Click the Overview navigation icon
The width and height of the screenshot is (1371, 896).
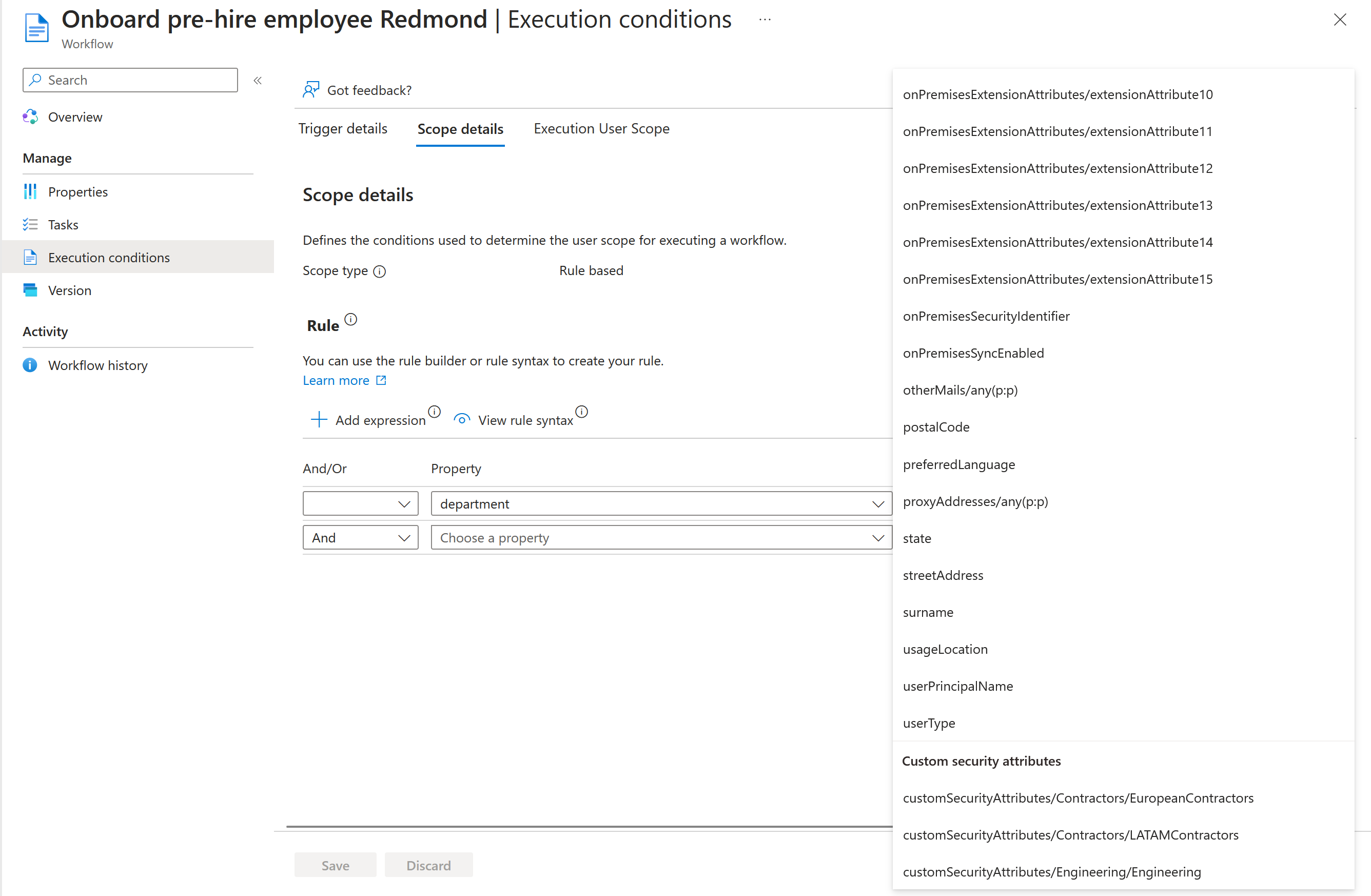pyautogui.click(x=31, y=116)
